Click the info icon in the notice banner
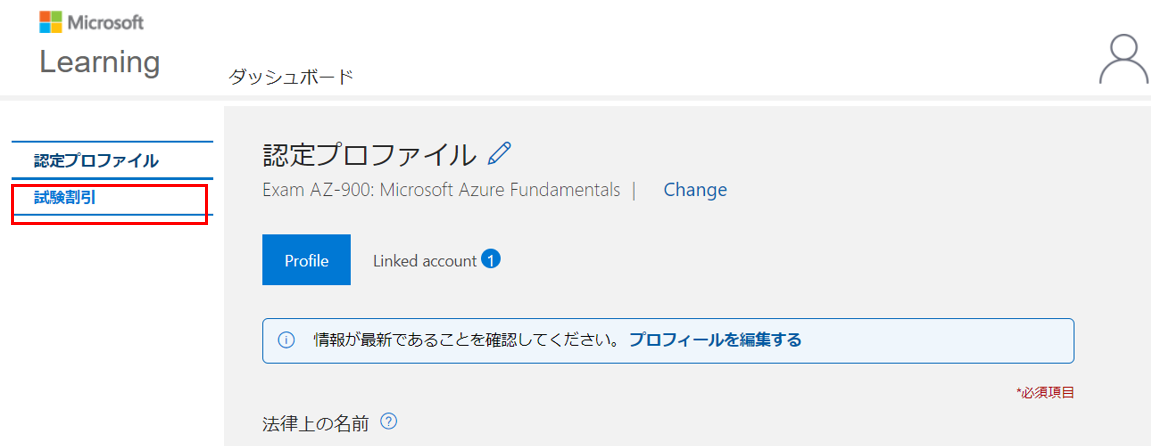 click(286, 340)
